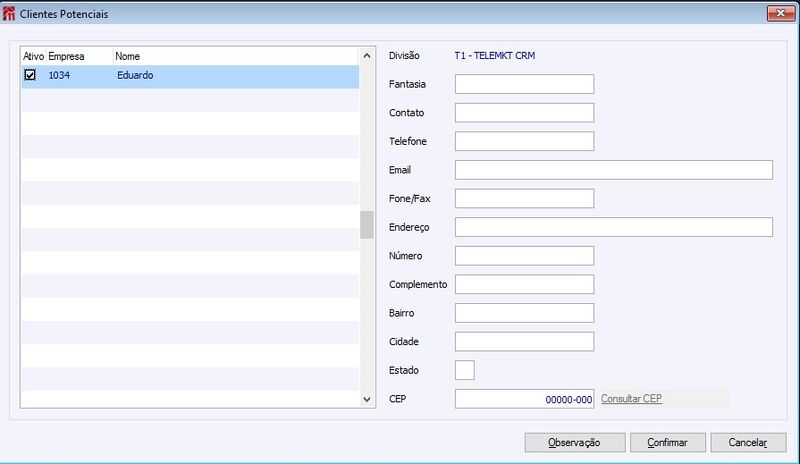Open the Consultar CEP link
The height and width of the screenshot is (464, 800).
[631, 399]
